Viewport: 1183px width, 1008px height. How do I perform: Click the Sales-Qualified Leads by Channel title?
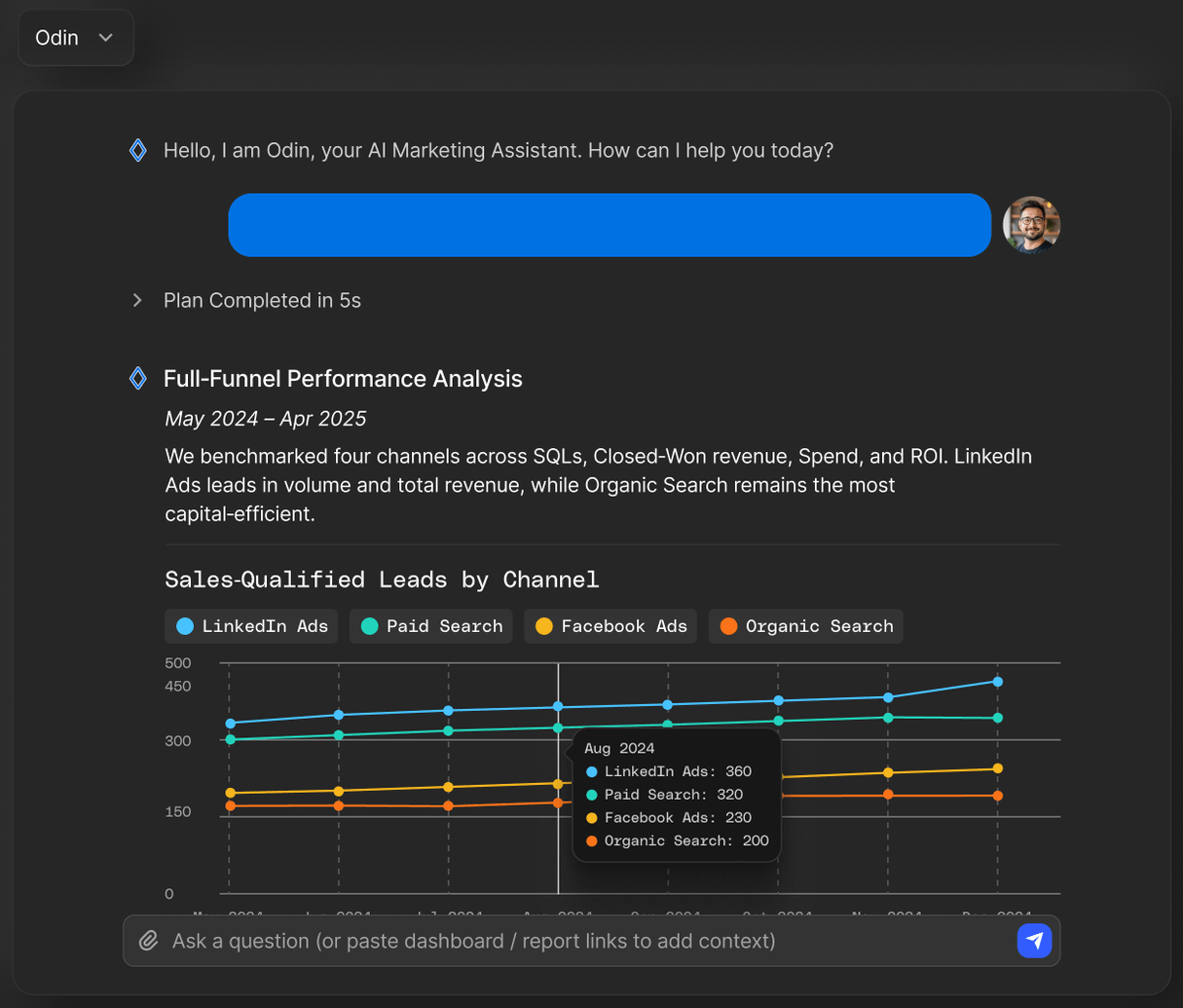pyautogui.click(x=382, y=579)
